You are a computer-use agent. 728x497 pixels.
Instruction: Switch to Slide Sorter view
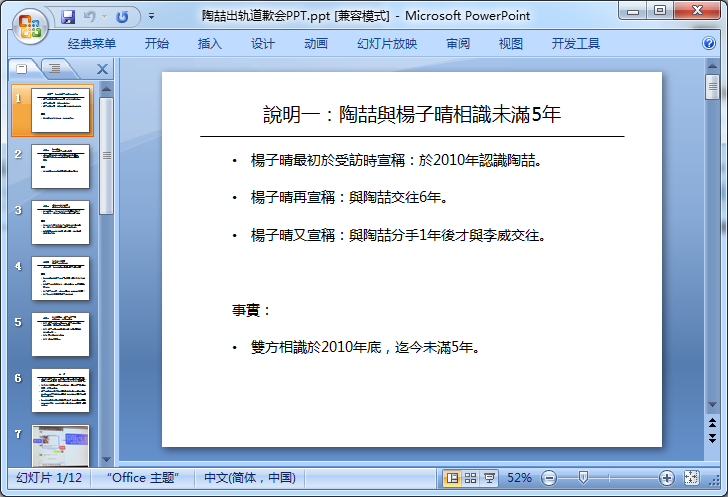470,478
